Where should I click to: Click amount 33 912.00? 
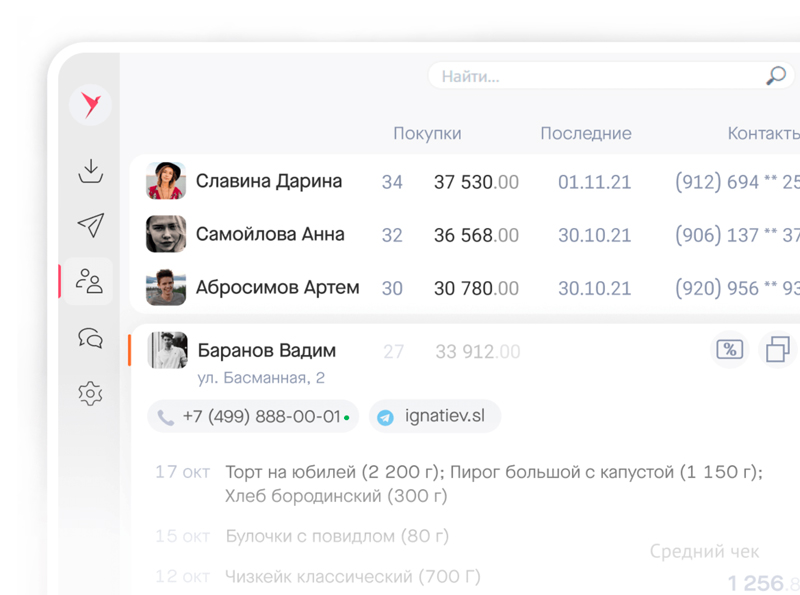[478, 352]
